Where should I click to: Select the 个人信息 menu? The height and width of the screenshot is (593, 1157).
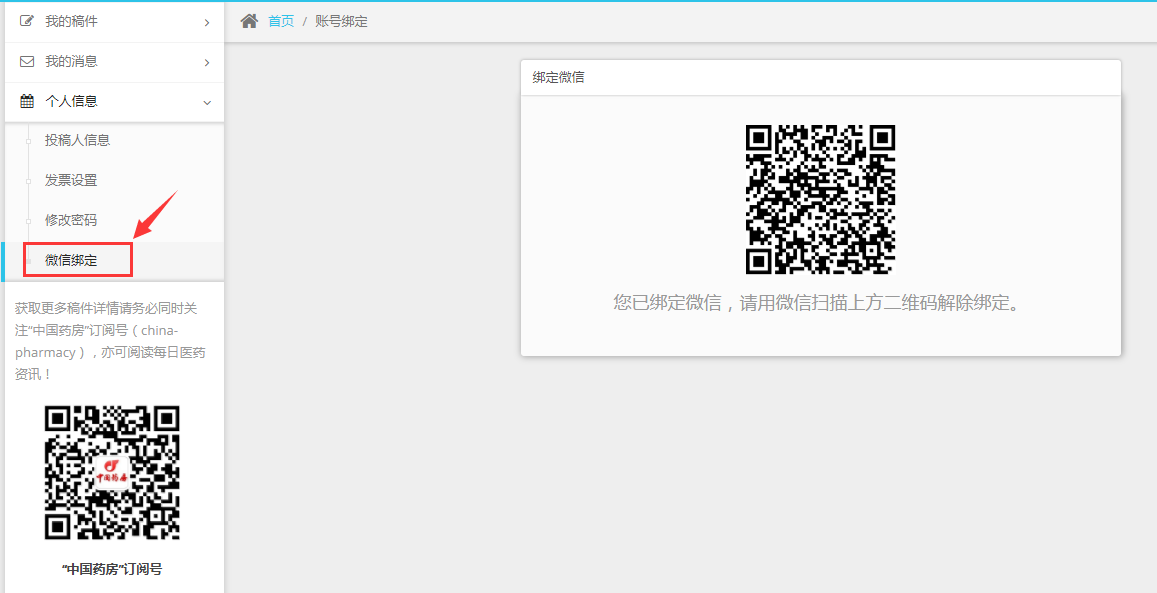coord(114,102)
